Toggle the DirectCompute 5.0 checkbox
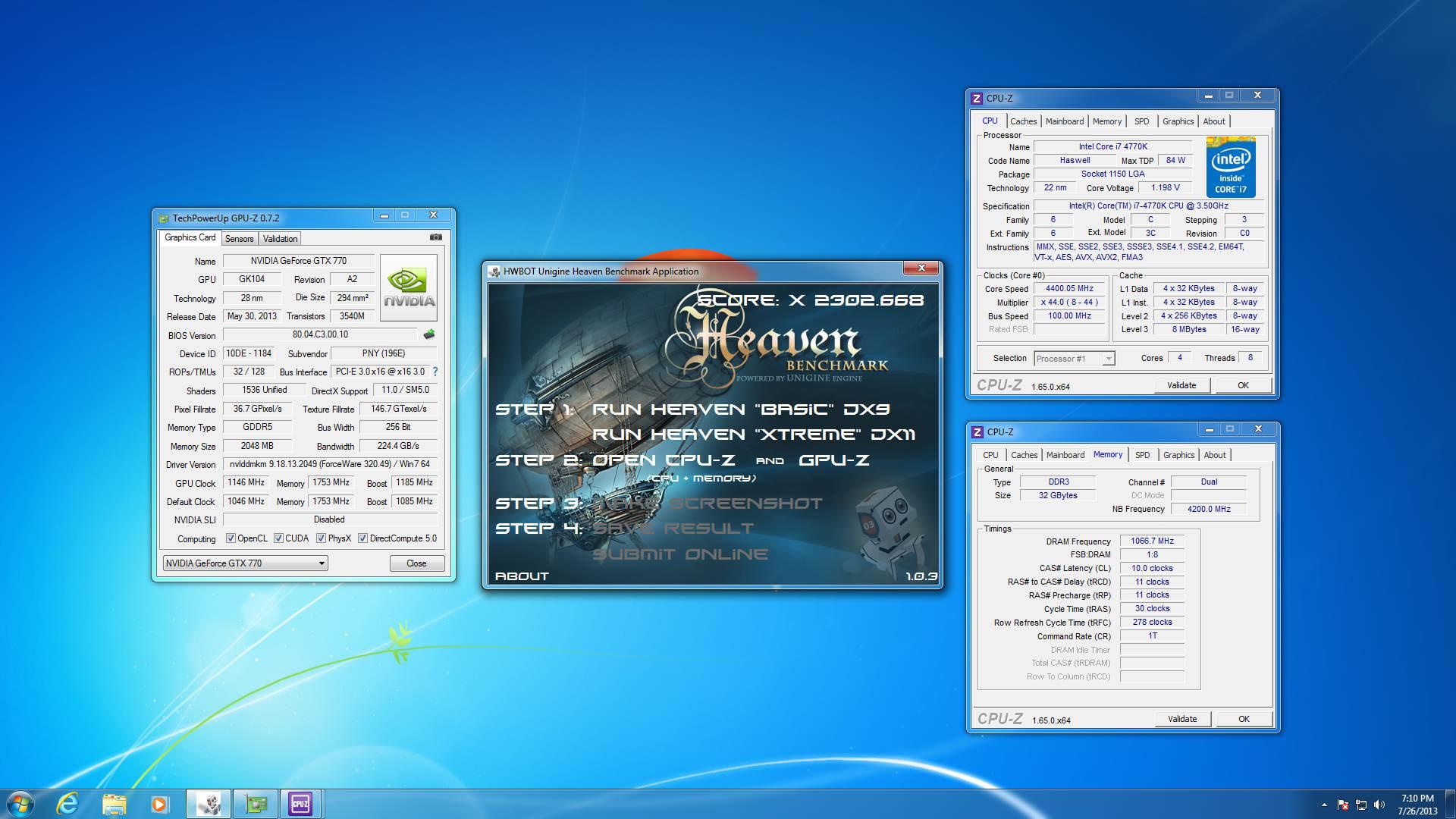 point(362,538)
